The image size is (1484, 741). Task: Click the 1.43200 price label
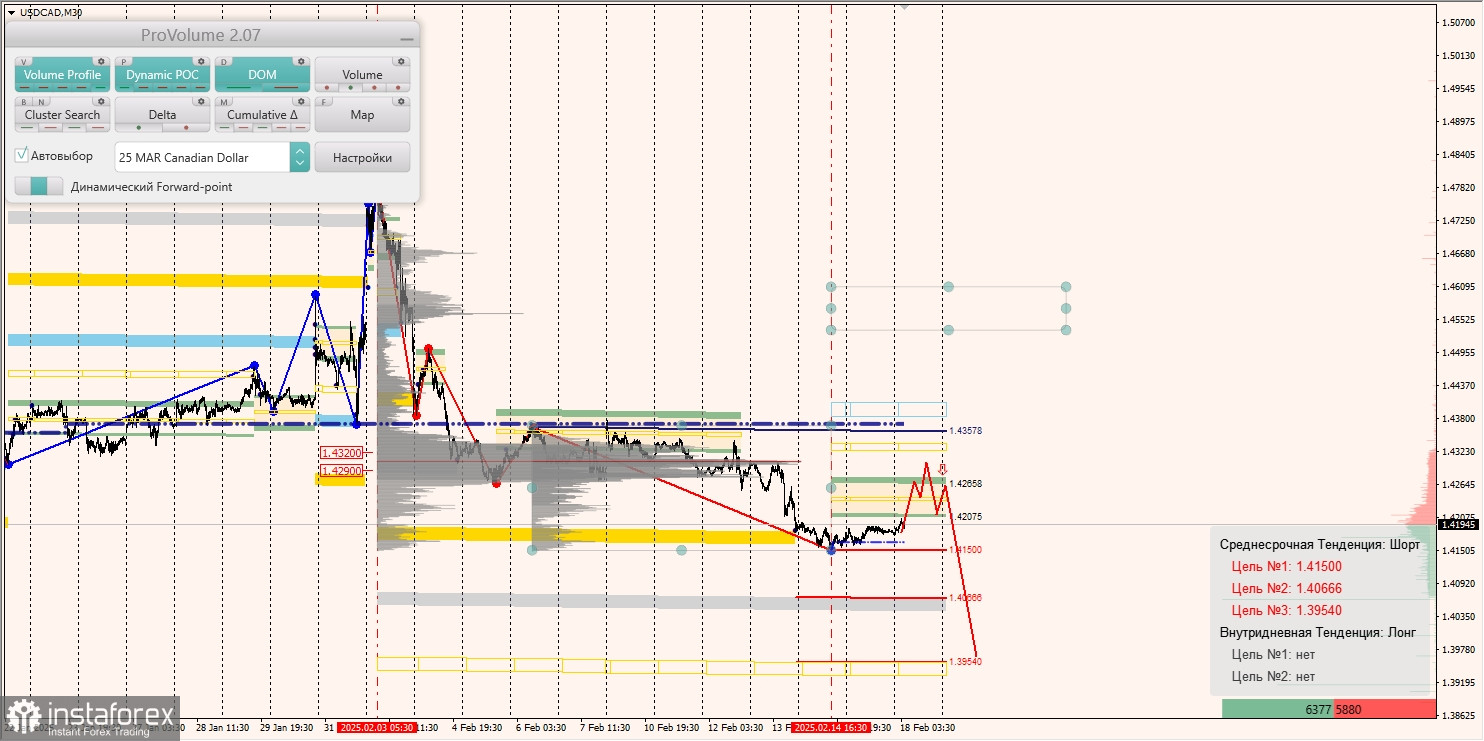pos(342,453)
